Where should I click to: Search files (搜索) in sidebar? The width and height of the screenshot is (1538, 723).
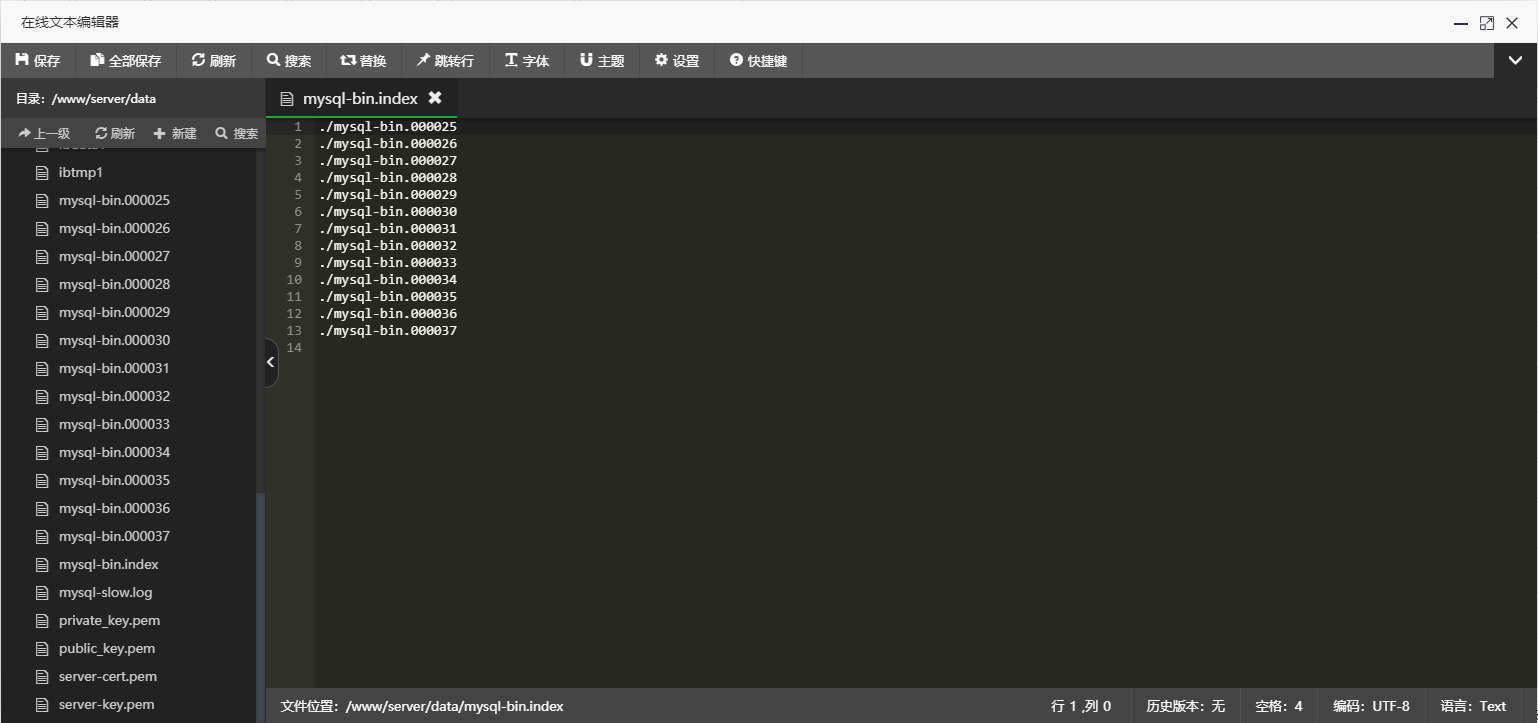click(237, 133)
